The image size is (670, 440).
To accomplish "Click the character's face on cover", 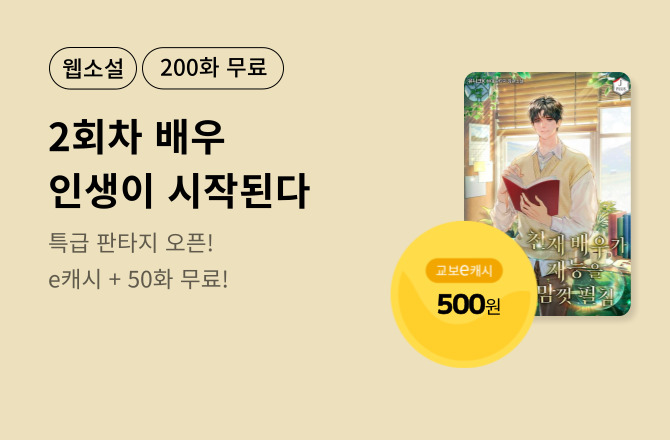I will click(546, 124).
